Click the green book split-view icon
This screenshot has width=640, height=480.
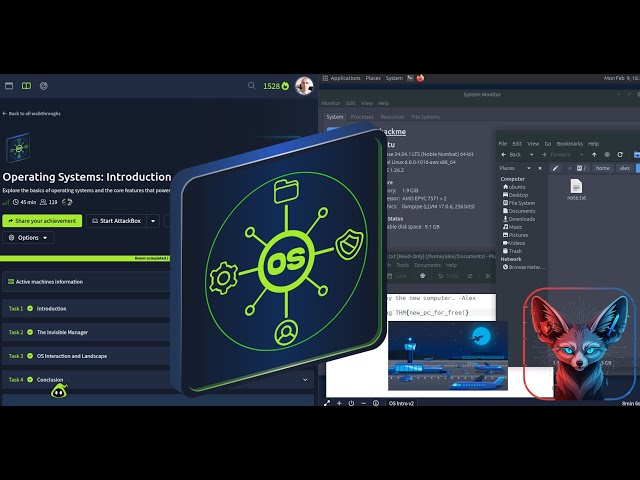click(26, 86)
